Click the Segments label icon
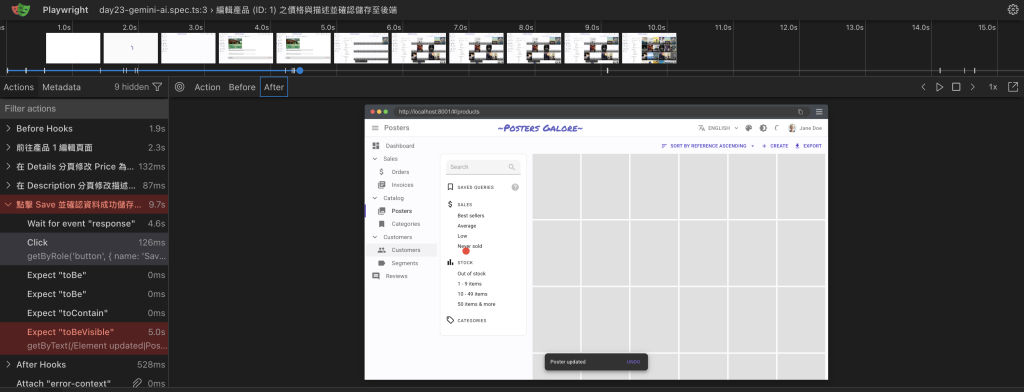Image resolution: width=1024 pixels, height=392 pixels. (381, 263)
